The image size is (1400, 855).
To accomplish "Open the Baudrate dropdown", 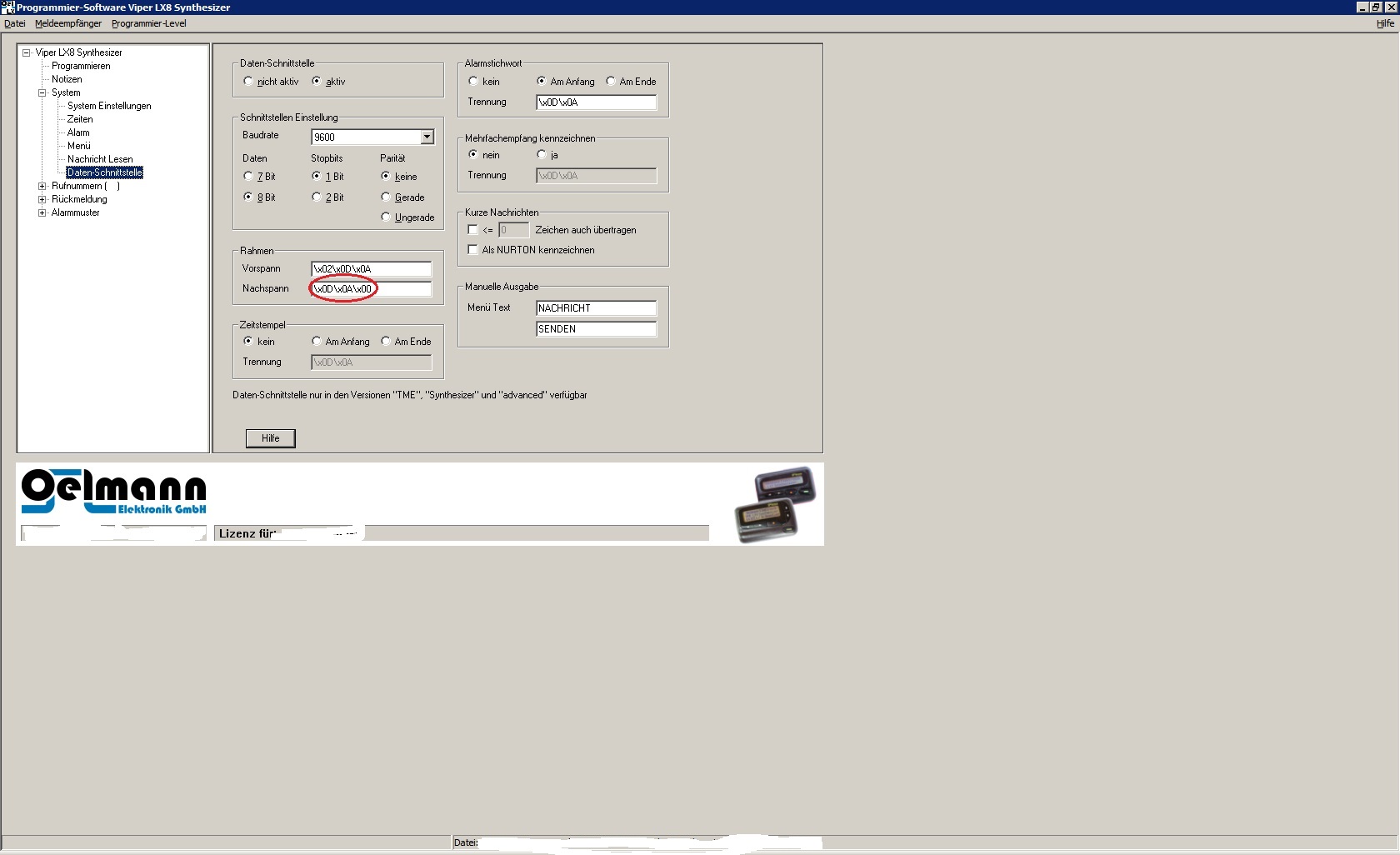I will tap(427, 137).
